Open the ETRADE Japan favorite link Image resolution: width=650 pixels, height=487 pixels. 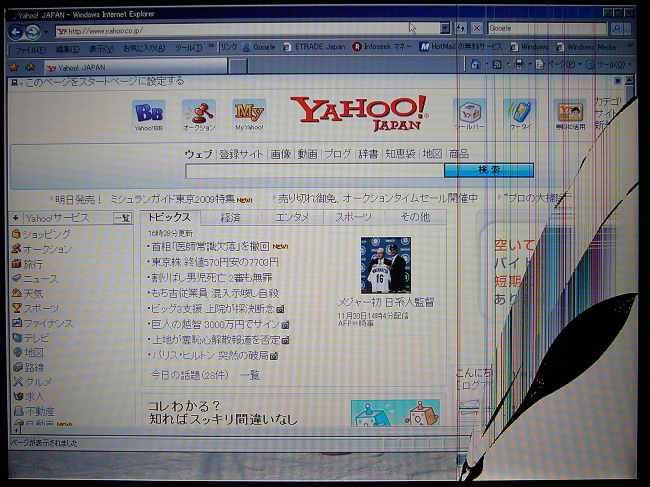tap(314, 46)
